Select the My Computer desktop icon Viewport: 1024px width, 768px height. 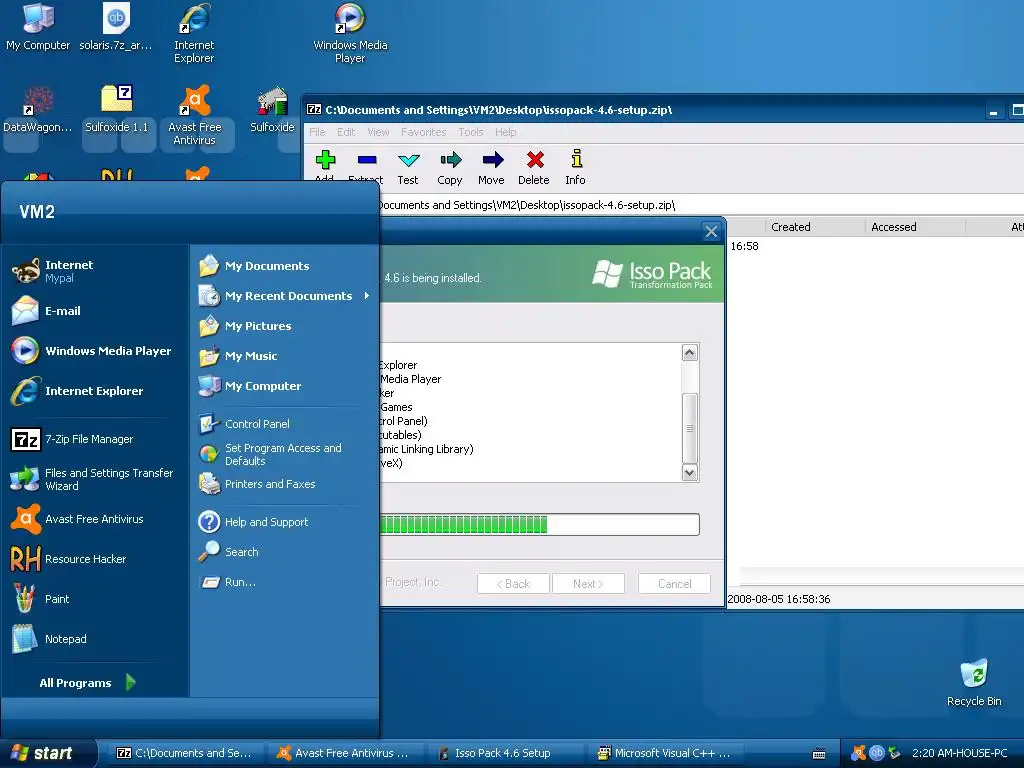click(38, 27)
